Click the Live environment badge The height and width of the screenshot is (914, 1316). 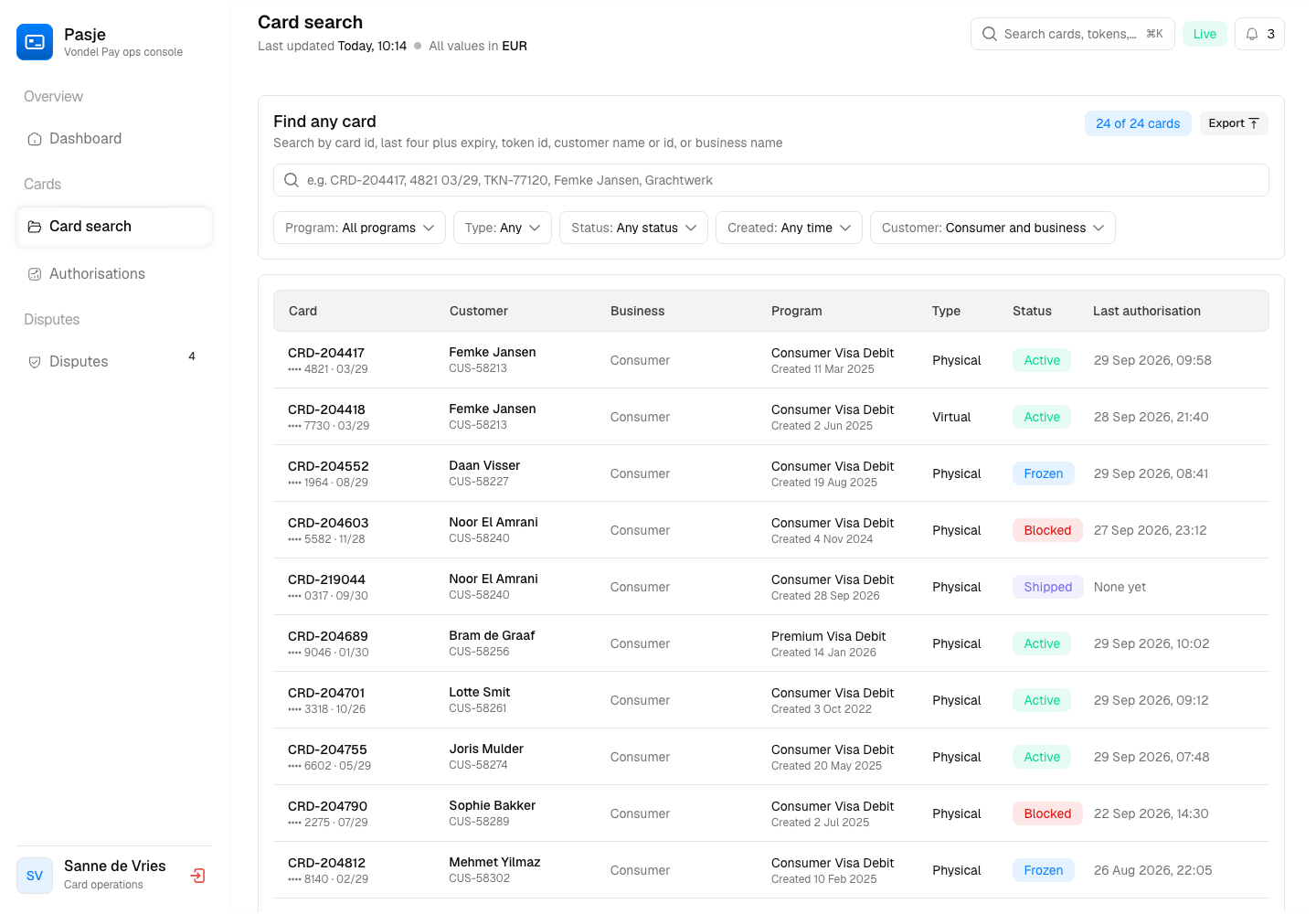[x=1205, y=34]
